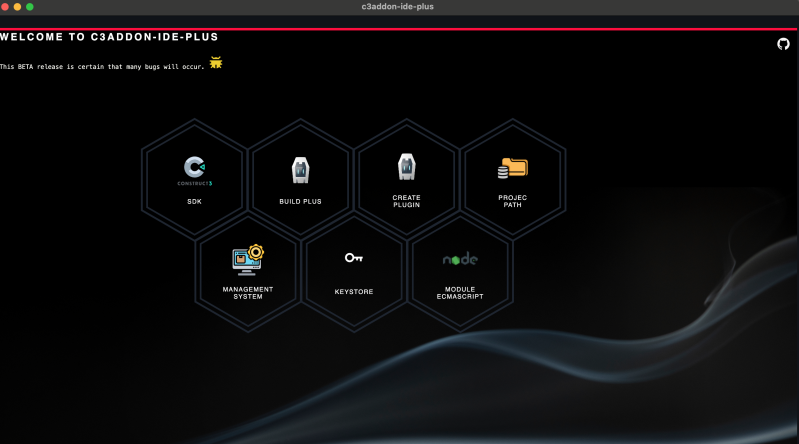Open the Projec Path folder icon
The width and height of the screenshot is (799, 444).
(x=513, y=168)
